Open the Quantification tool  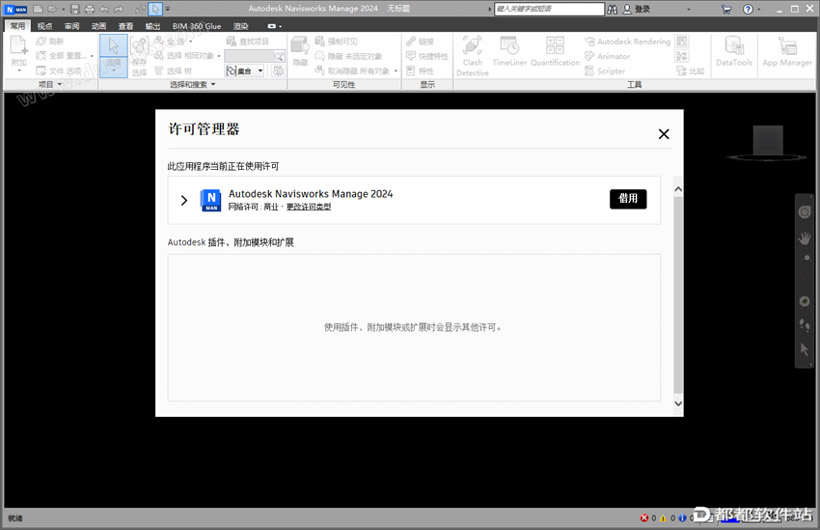[x=555, y=51]
